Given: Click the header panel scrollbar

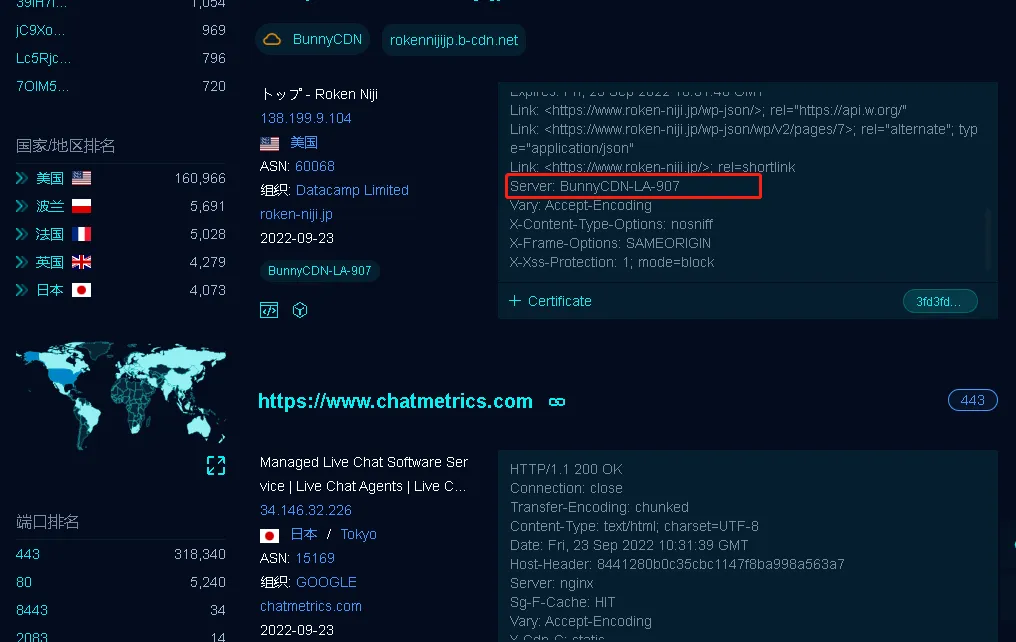Looking at the screenshot, I should 988,238.
